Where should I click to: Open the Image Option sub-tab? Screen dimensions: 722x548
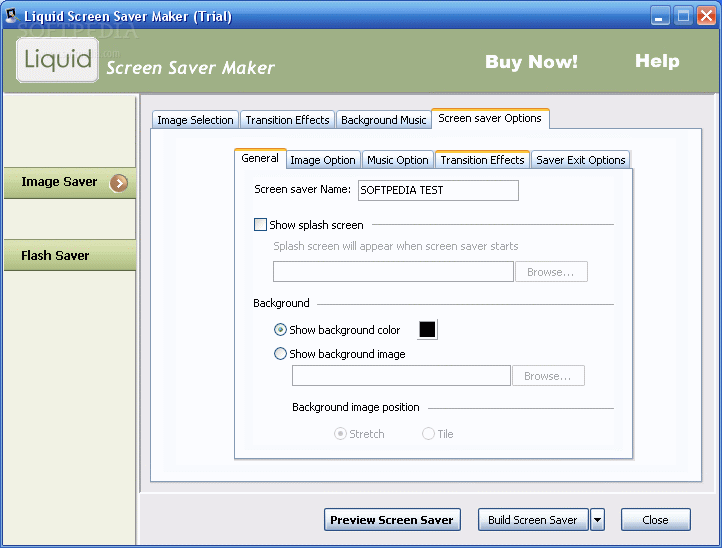pyautogui.click(x=323, y=160)
